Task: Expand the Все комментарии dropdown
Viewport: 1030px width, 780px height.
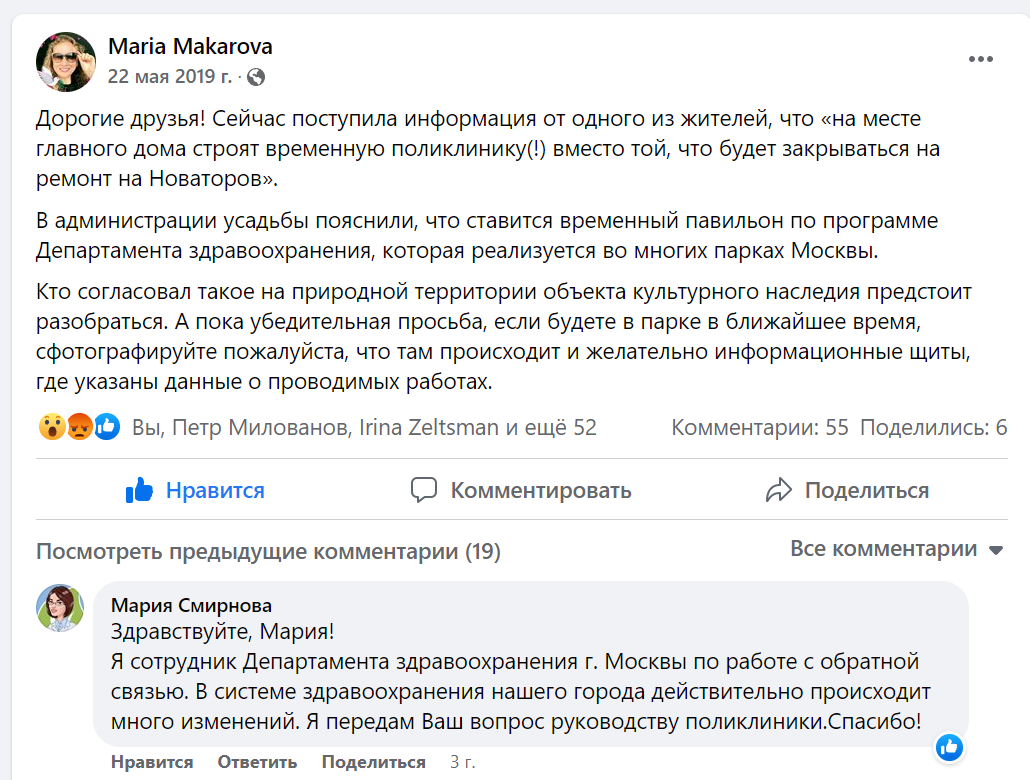Action: coord(896,549)
